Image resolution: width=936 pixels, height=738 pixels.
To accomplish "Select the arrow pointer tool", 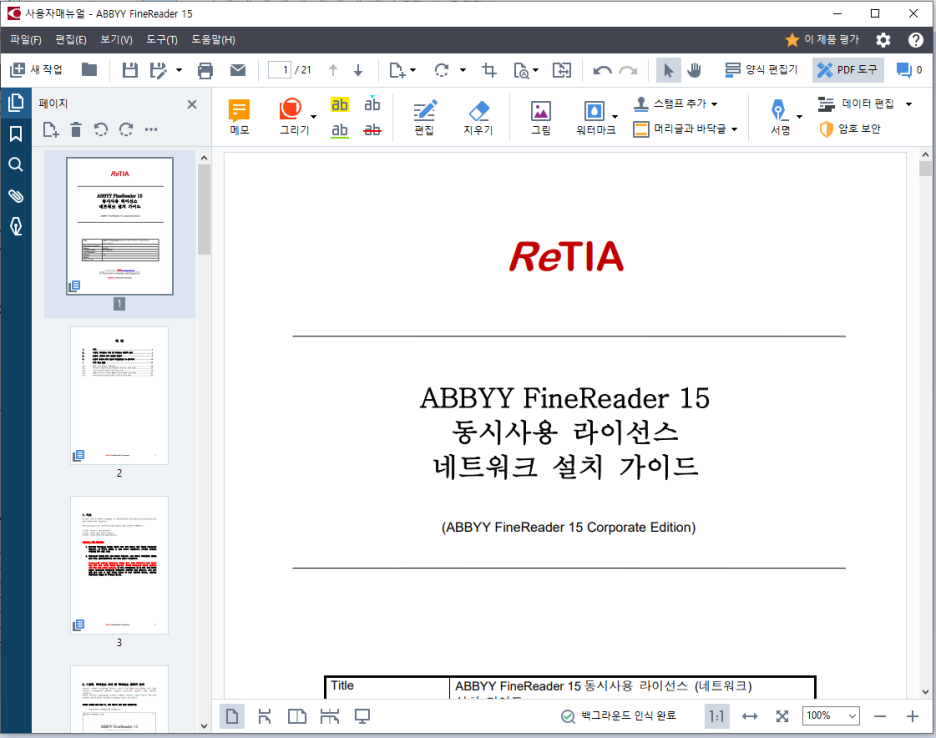I will tap(668, 70).
